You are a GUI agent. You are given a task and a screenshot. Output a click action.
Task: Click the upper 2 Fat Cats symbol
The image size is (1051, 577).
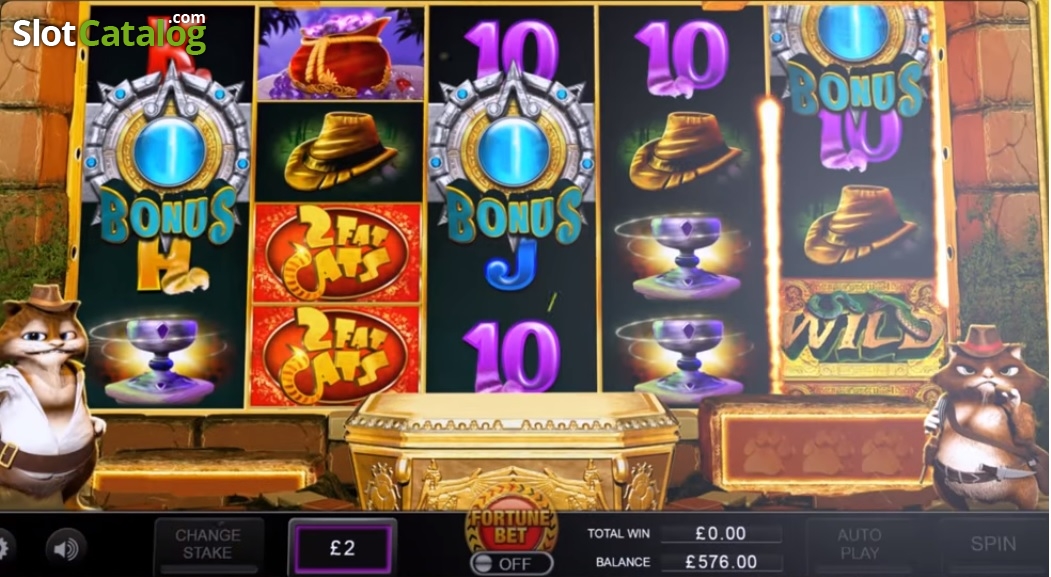[x=337, y=253]
